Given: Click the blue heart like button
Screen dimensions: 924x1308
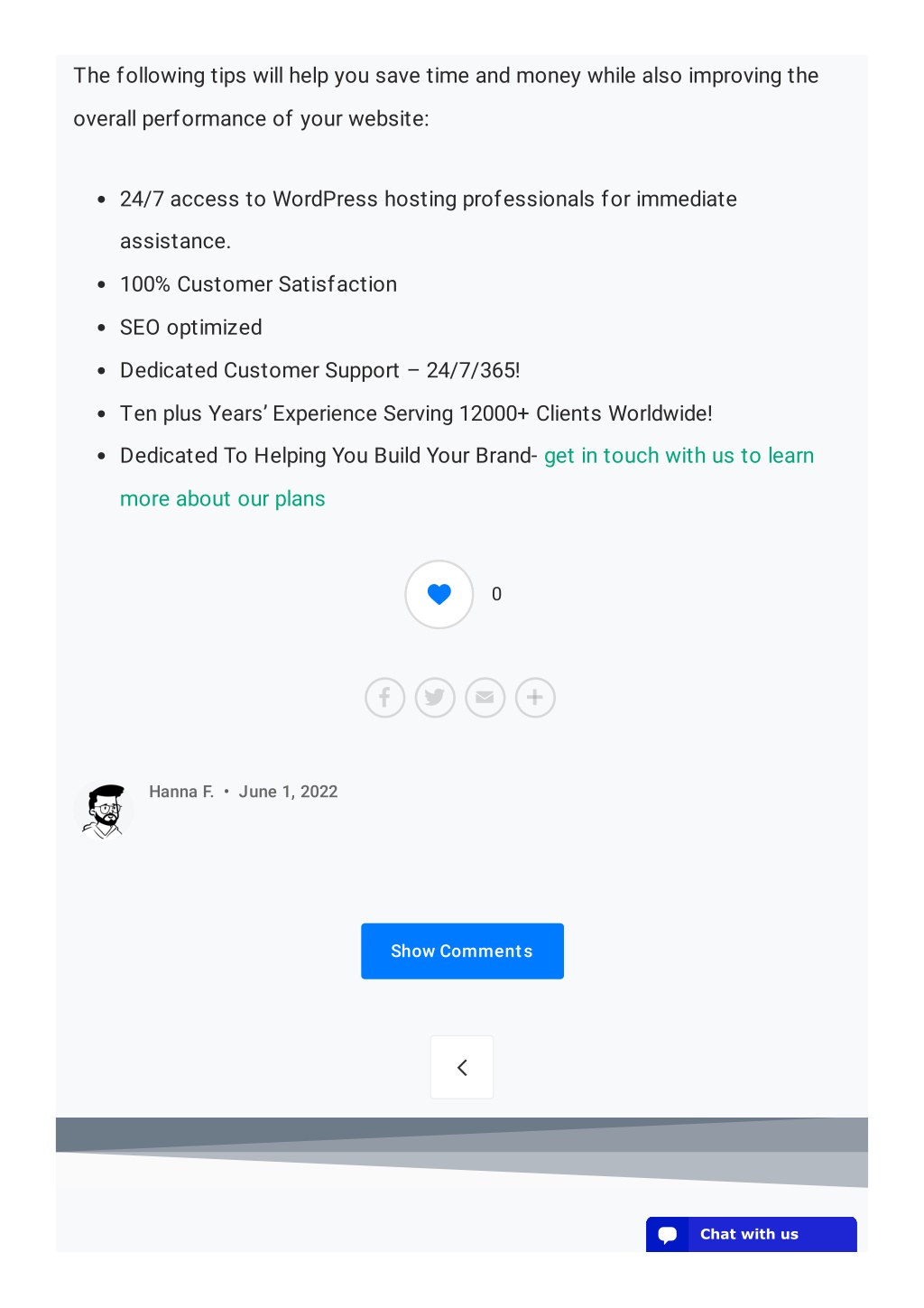Looking at the screenshot, I should (x=439, y=594).
